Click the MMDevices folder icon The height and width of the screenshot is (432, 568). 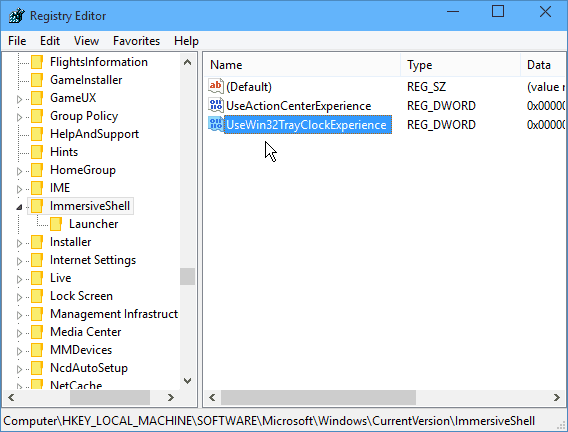coord(37,350)
